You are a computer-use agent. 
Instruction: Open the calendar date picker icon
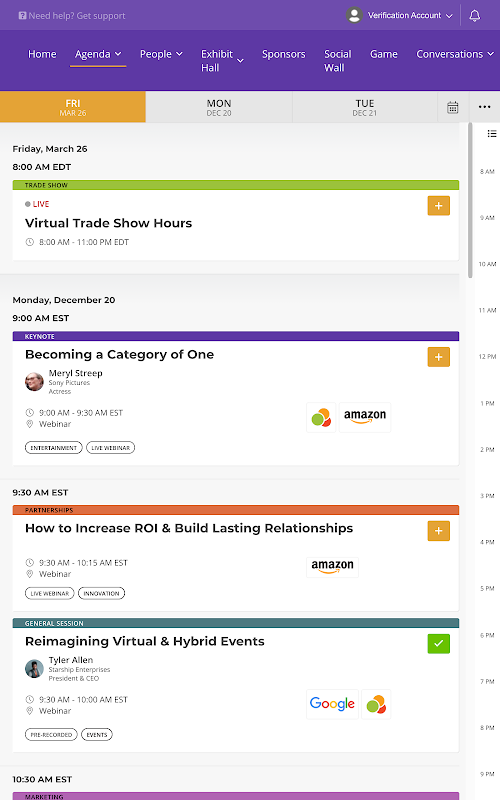coord(453,107)
